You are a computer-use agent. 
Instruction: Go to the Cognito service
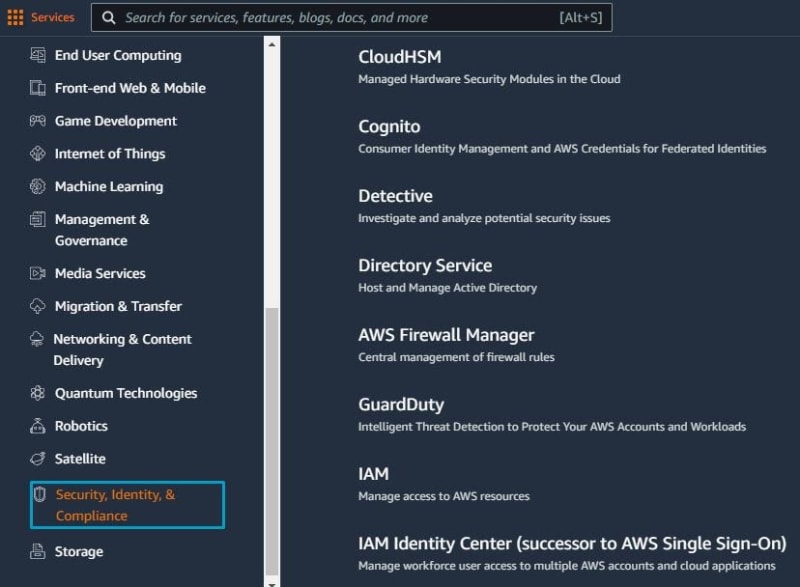click(x=389, y=126)
